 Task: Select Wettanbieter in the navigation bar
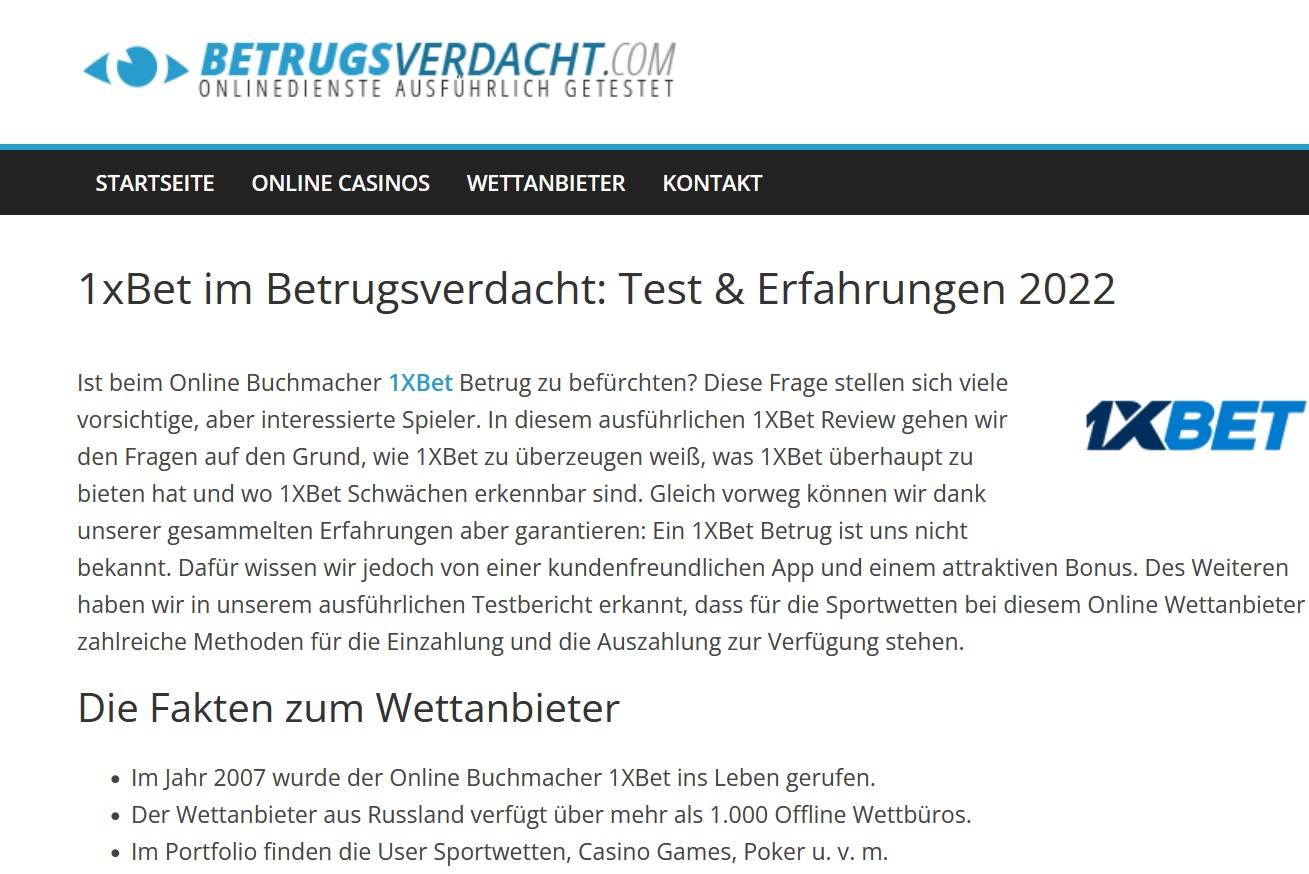pyautogui.click(x=546, y=183)
